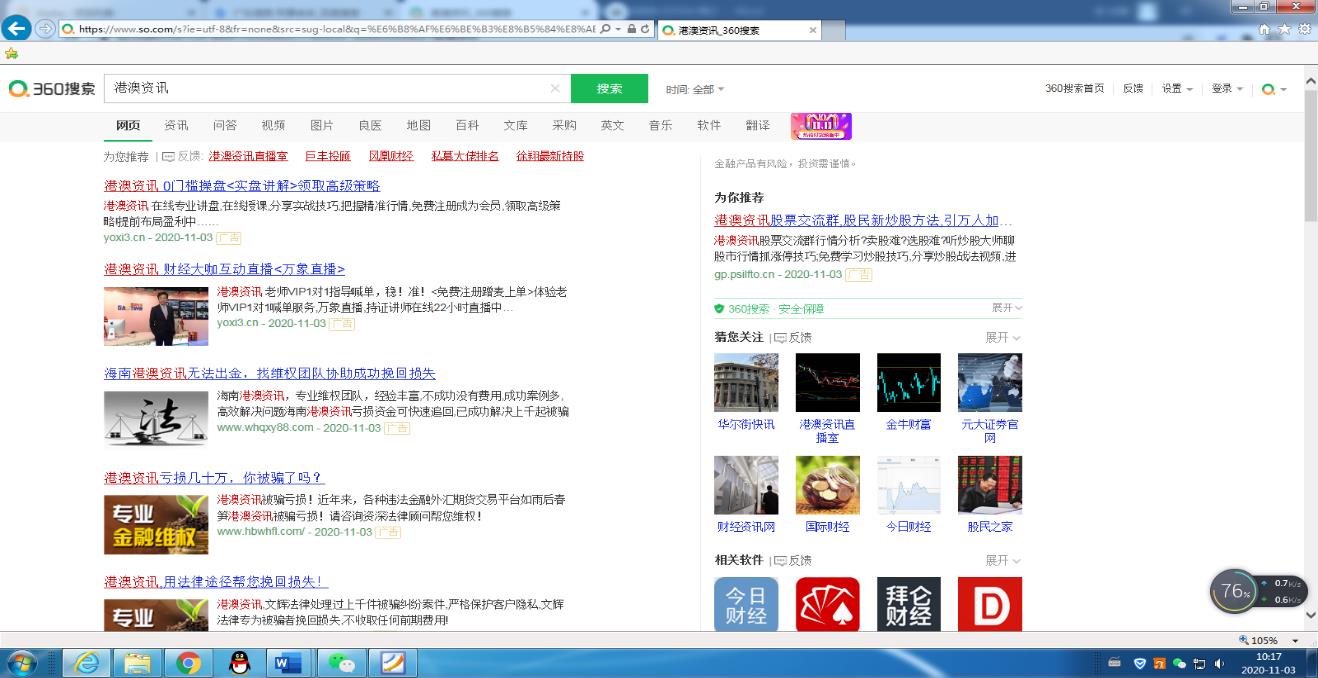Open the 海南港澳资讯无法出金 result title
This screenshot has width=1318, height=678.
point(270,373)
